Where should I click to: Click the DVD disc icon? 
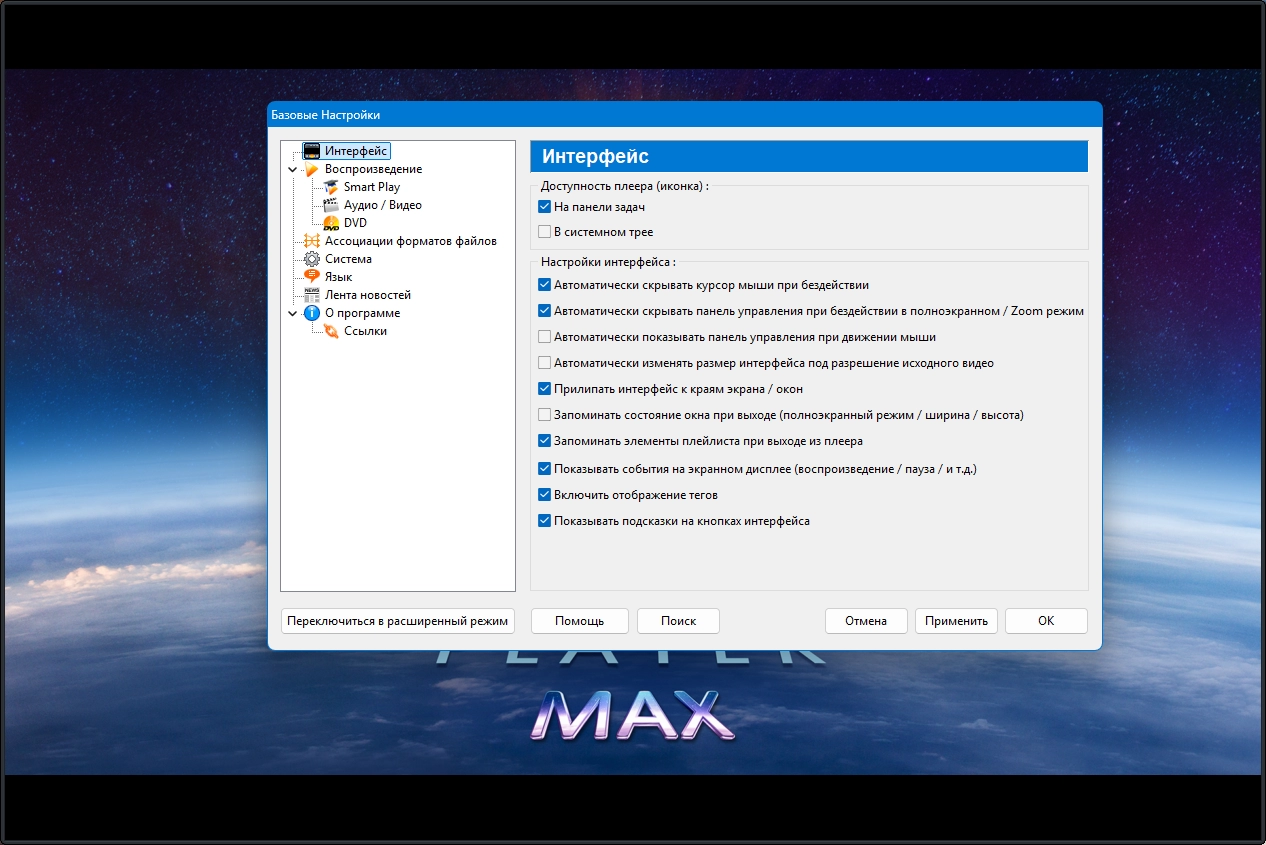(331, 223)
